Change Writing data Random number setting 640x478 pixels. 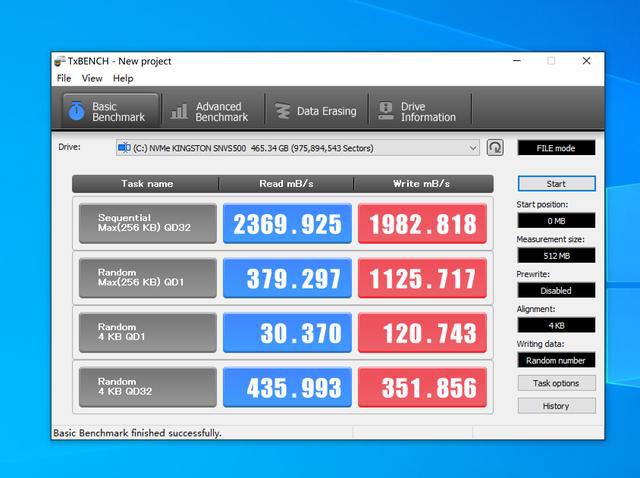556,360
